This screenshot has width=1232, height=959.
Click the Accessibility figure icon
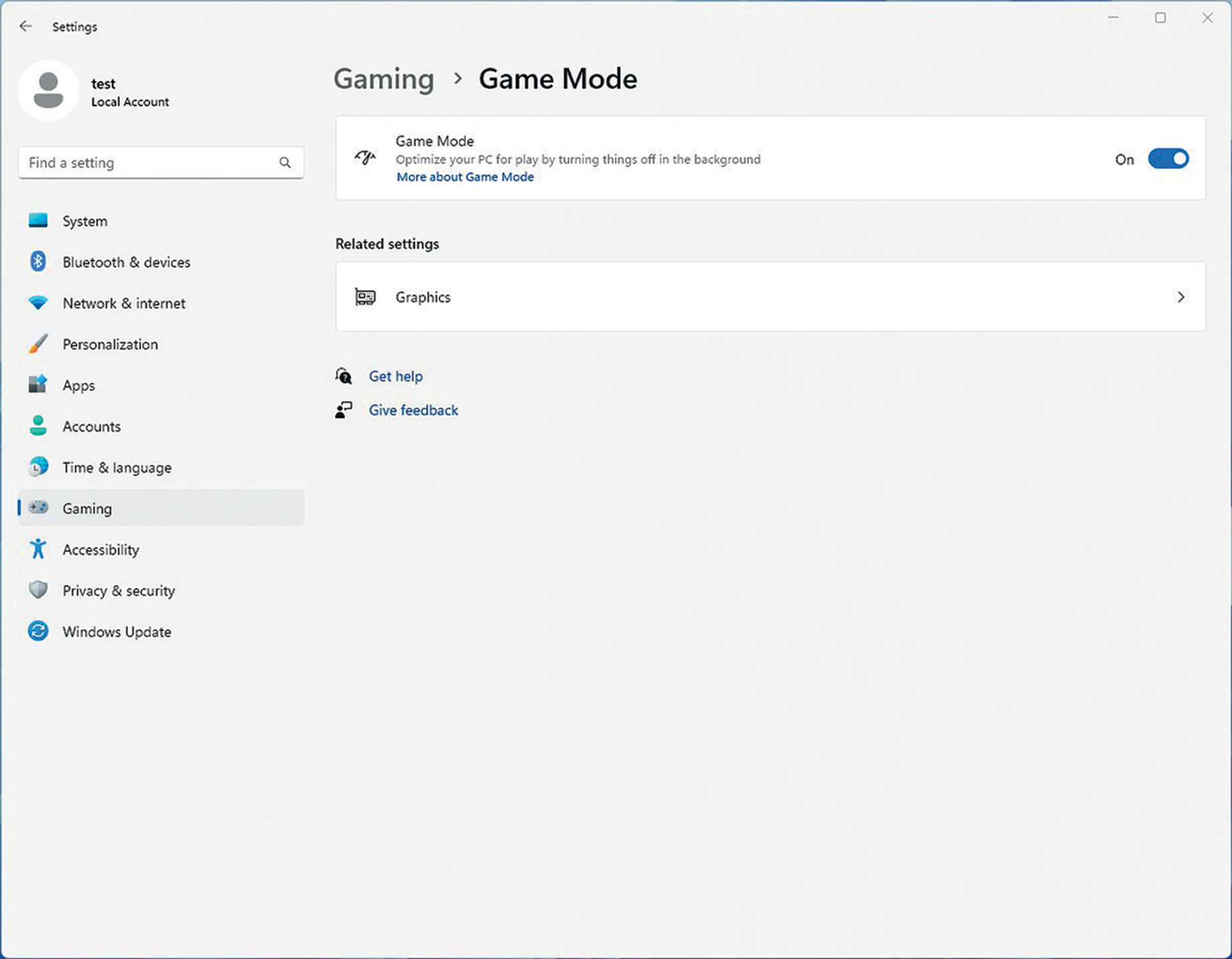pos(38,549)
